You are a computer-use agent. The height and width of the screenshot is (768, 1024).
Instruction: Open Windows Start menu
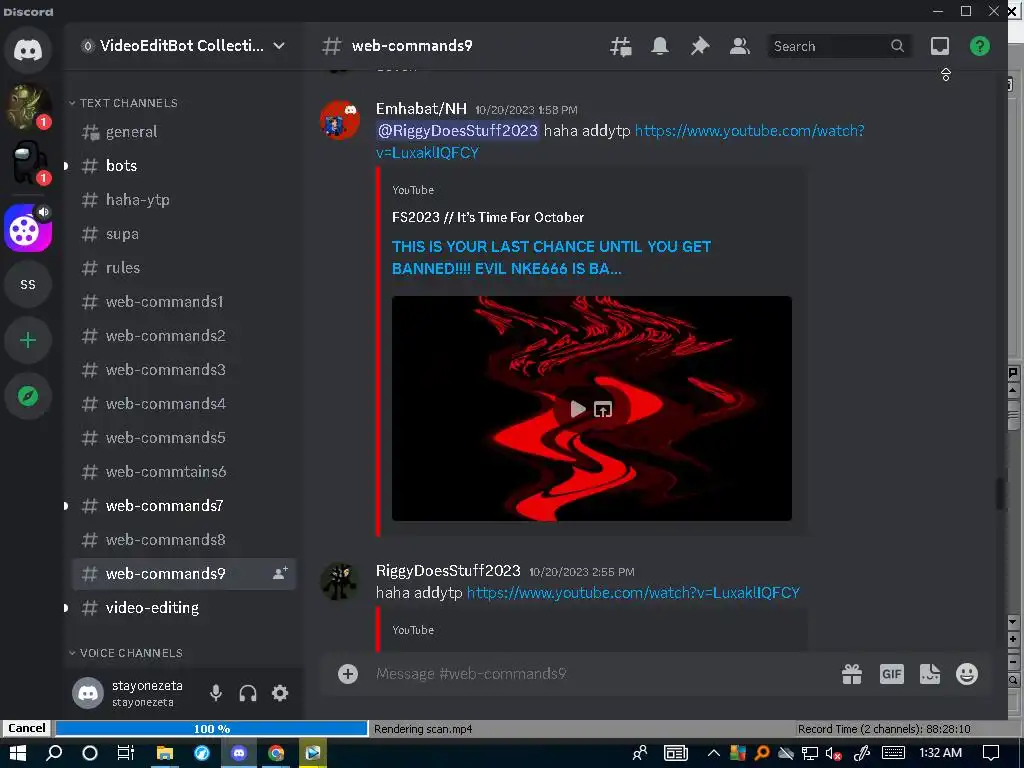click(17, 753)
